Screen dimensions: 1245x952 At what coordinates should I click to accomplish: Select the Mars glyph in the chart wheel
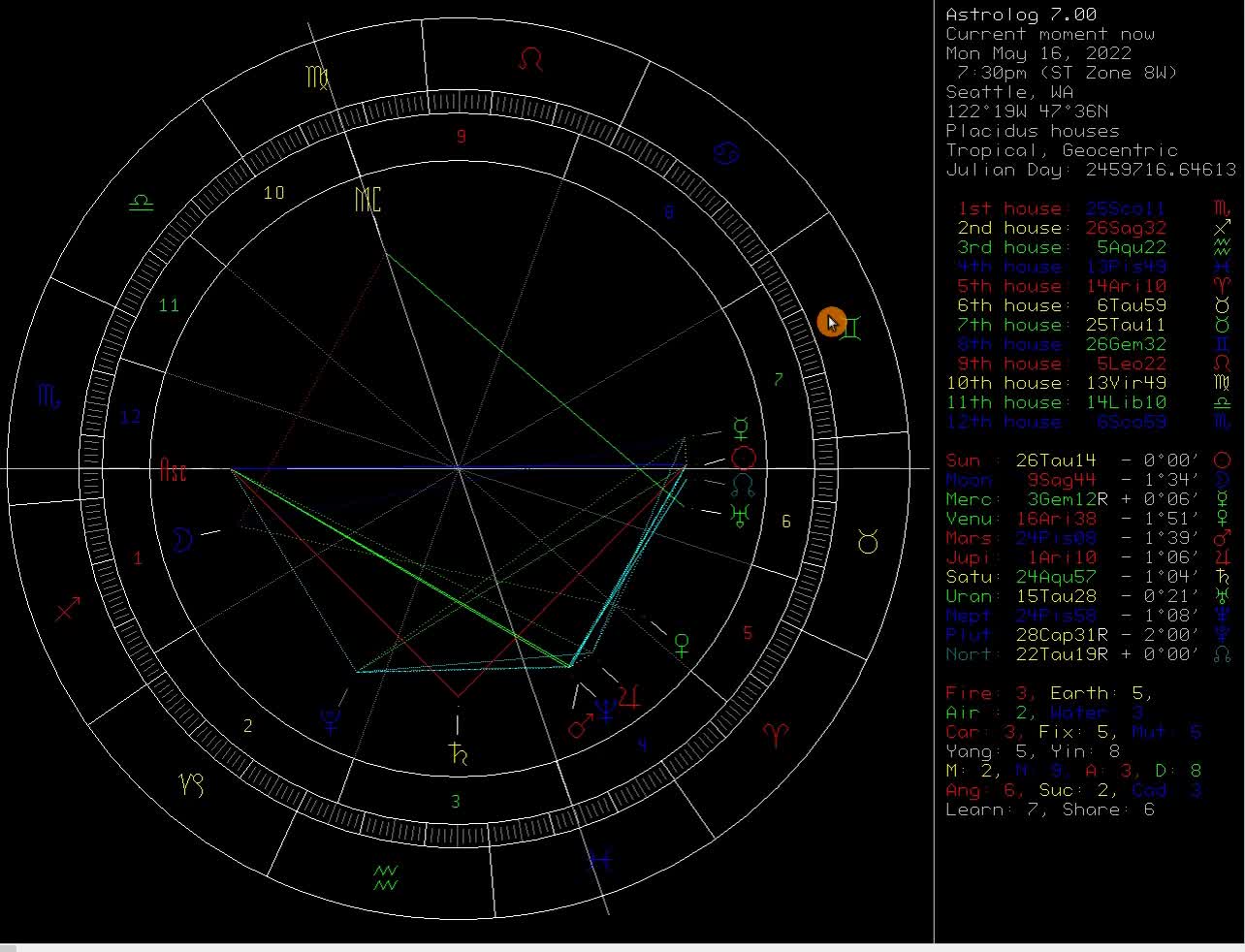coord(581,725)
